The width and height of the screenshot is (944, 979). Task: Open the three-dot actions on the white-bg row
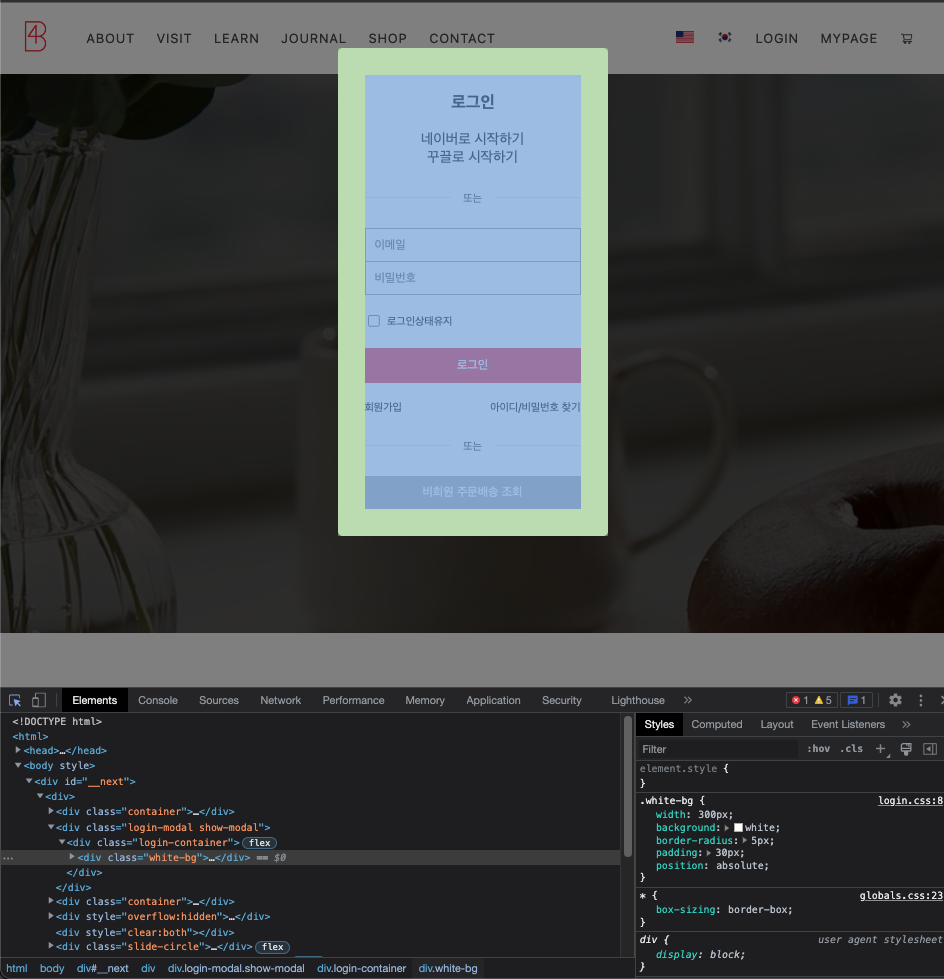pyautogui.click(x=7, y=858)
